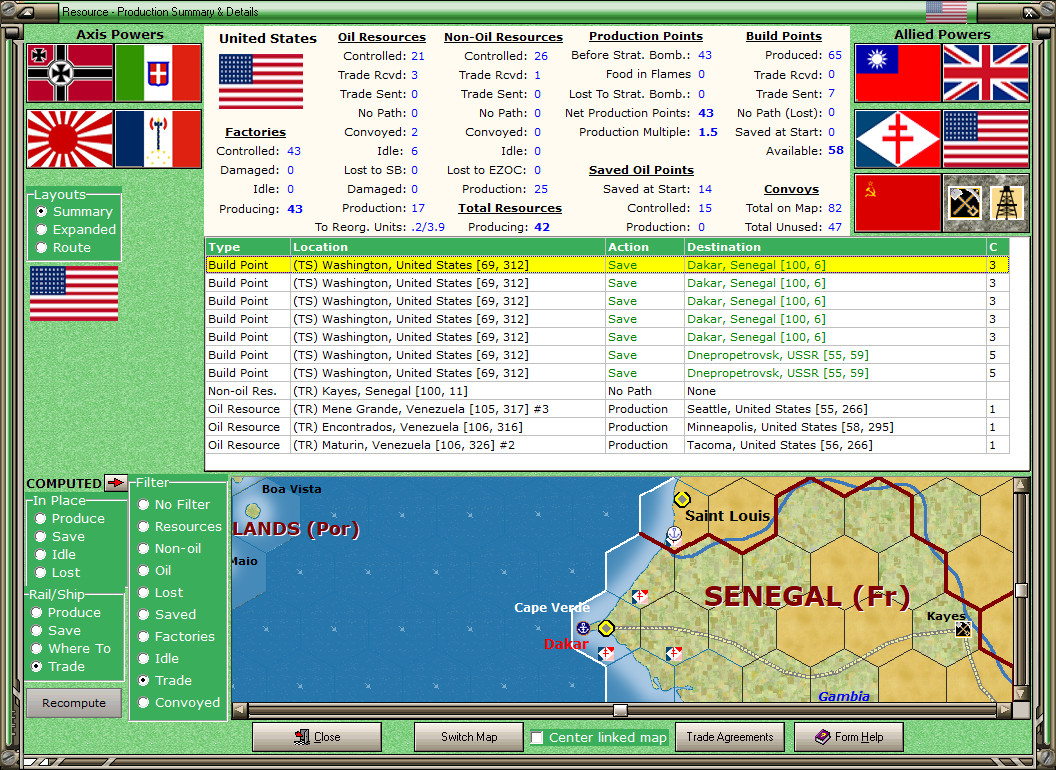Click the Oil Resources heading

[382, 37]
